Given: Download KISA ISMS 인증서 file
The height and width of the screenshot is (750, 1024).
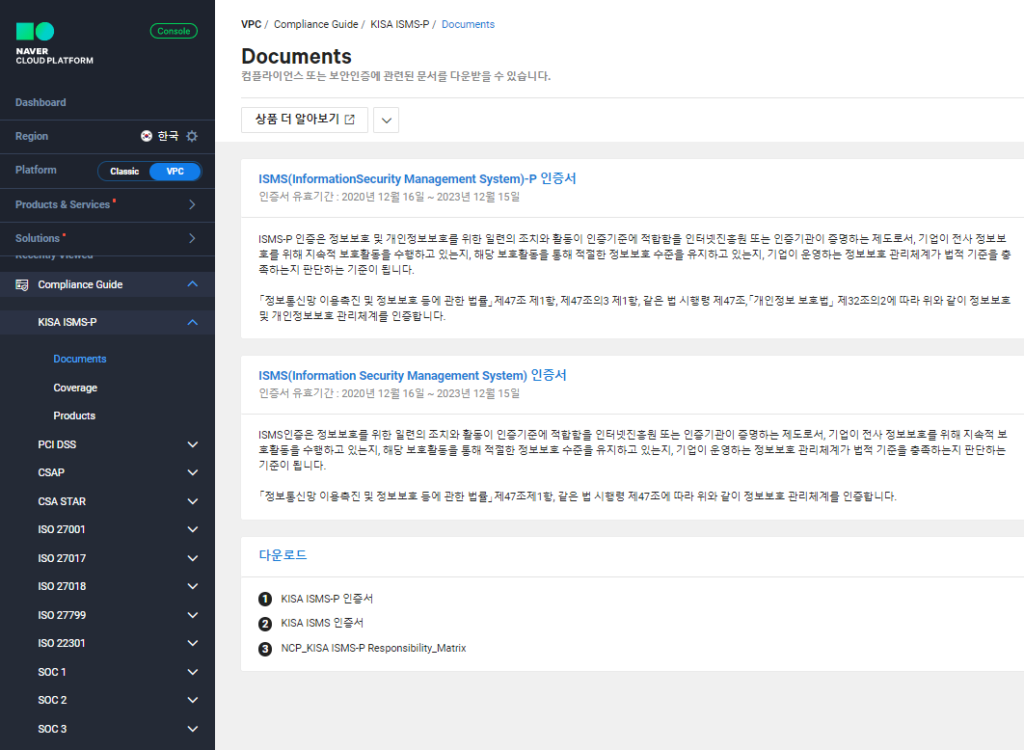Looking at the screenshot, I should point(322,623).
